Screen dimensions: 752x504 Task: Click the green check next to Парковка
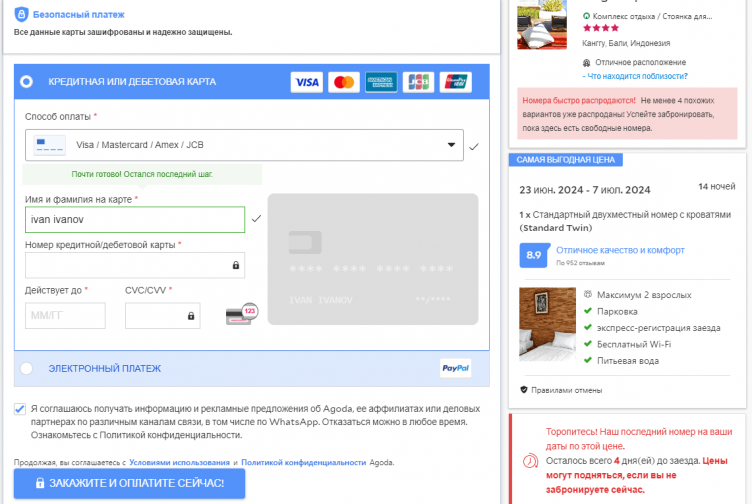(588, 311)
